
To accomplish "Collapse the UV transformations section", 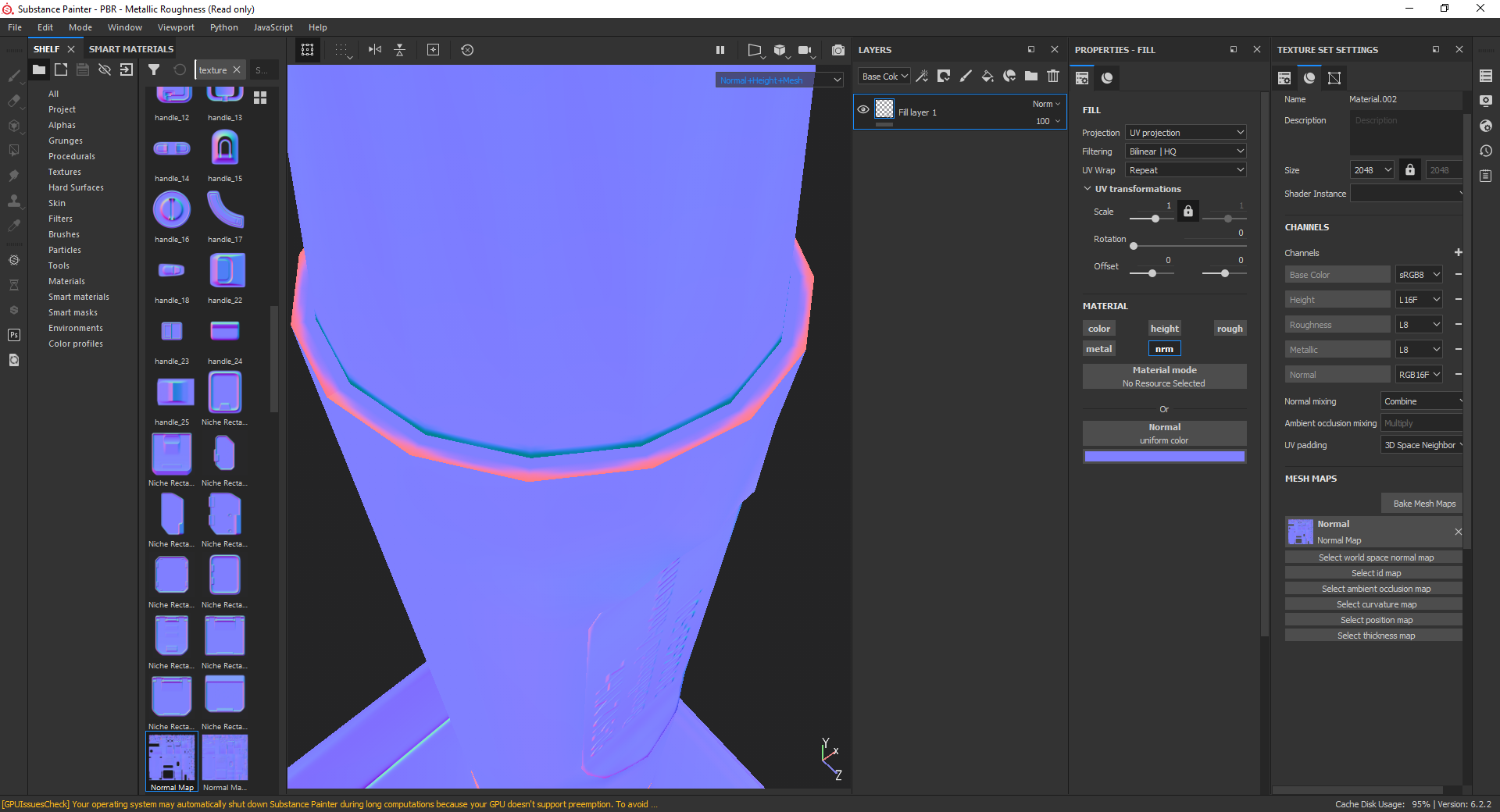I will point(1087,189).
